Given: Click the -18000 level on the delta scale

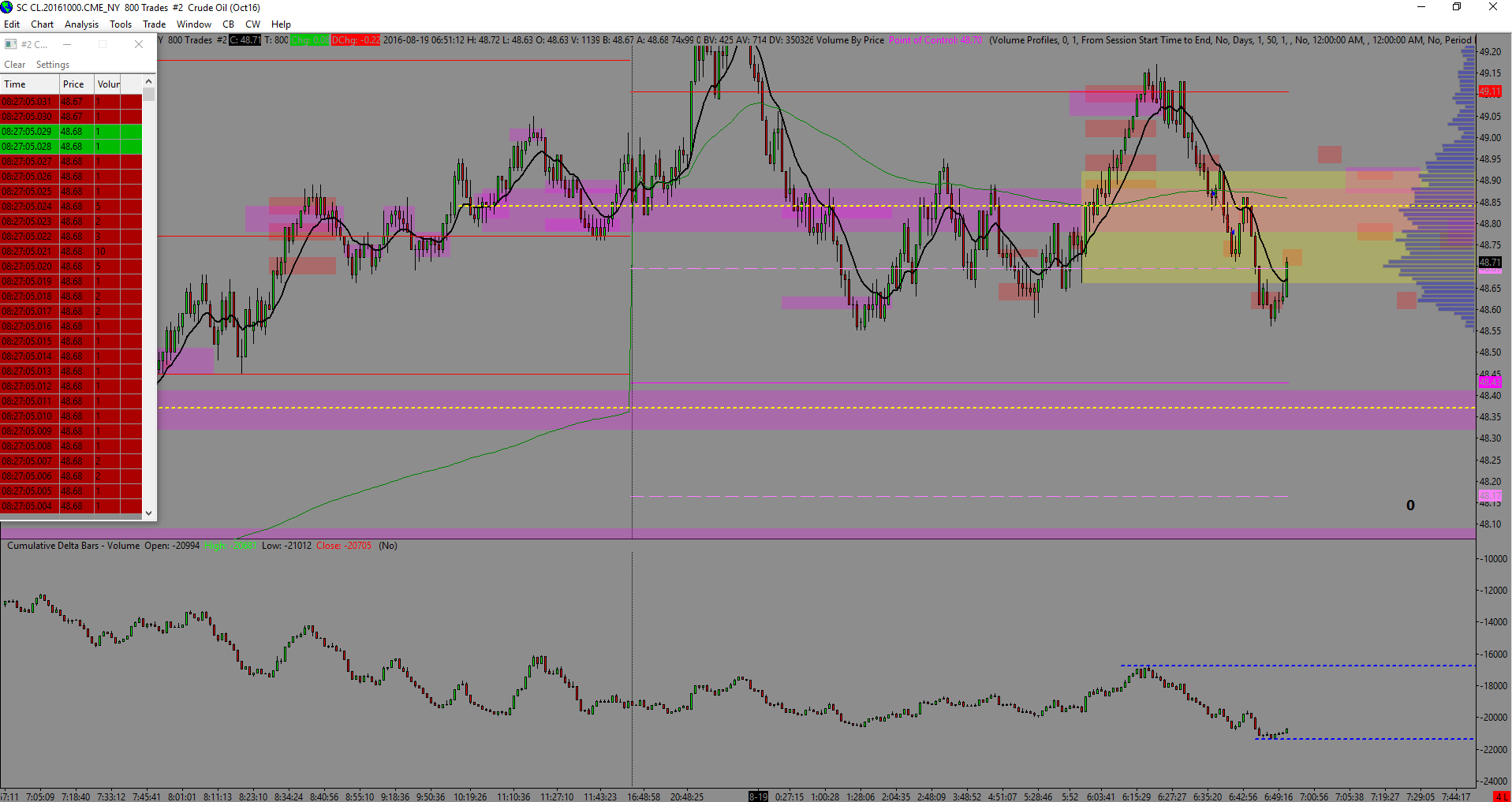Looking at the screenshot, I should point(1494,686).
